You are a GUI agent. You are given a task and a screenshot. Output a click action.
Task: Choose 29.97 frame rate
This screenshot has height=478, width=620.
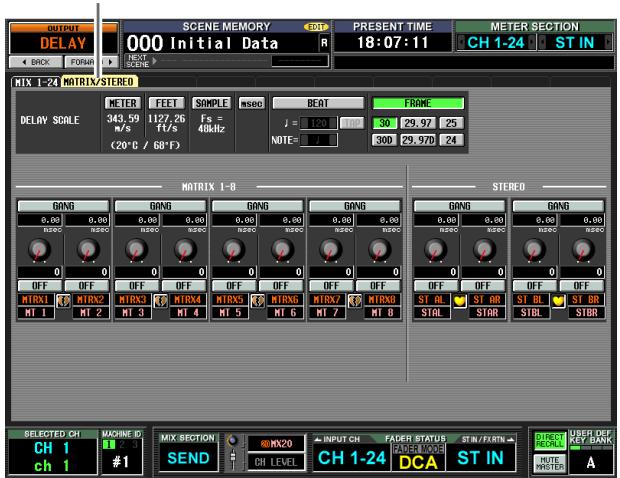pos(418,123)
